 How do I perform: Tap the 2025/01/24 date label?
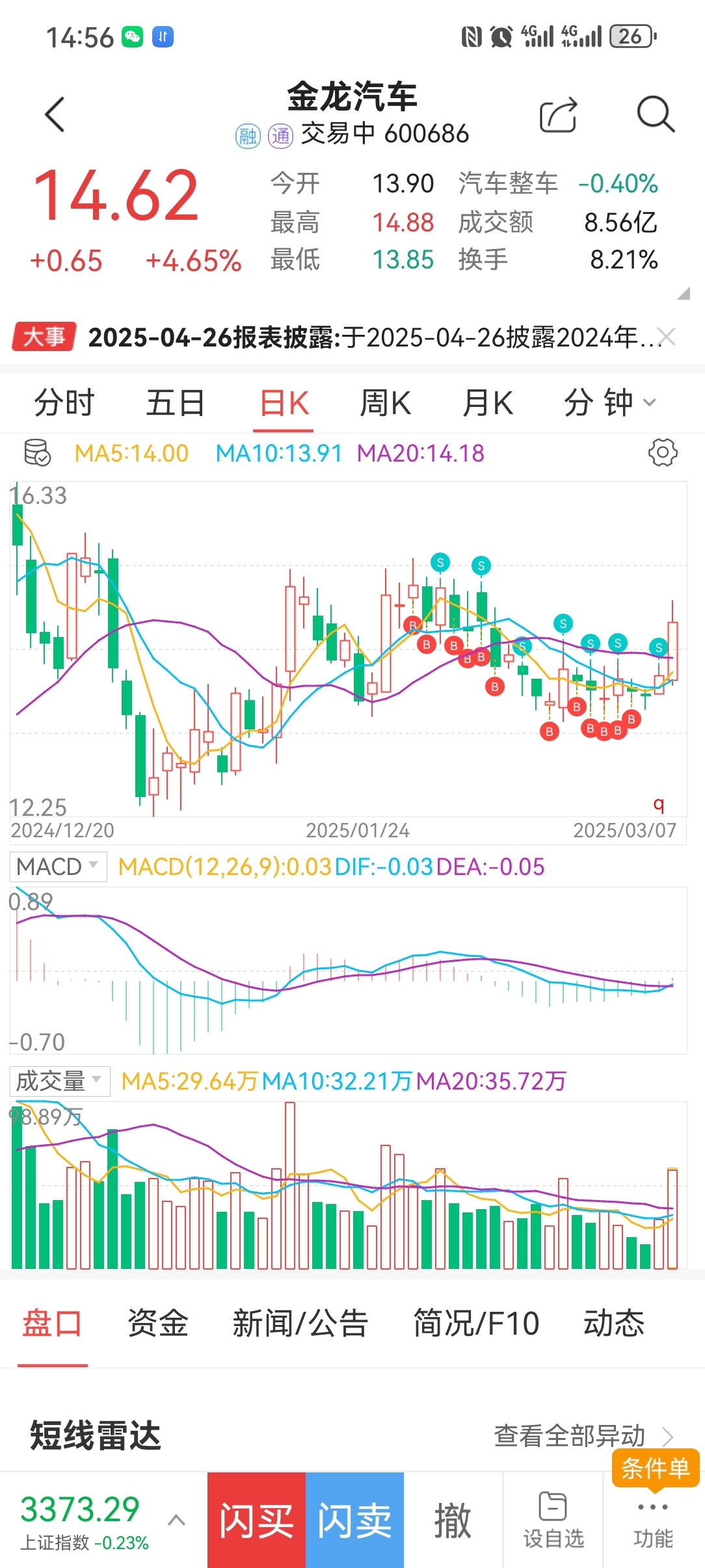tap(358, 830)
